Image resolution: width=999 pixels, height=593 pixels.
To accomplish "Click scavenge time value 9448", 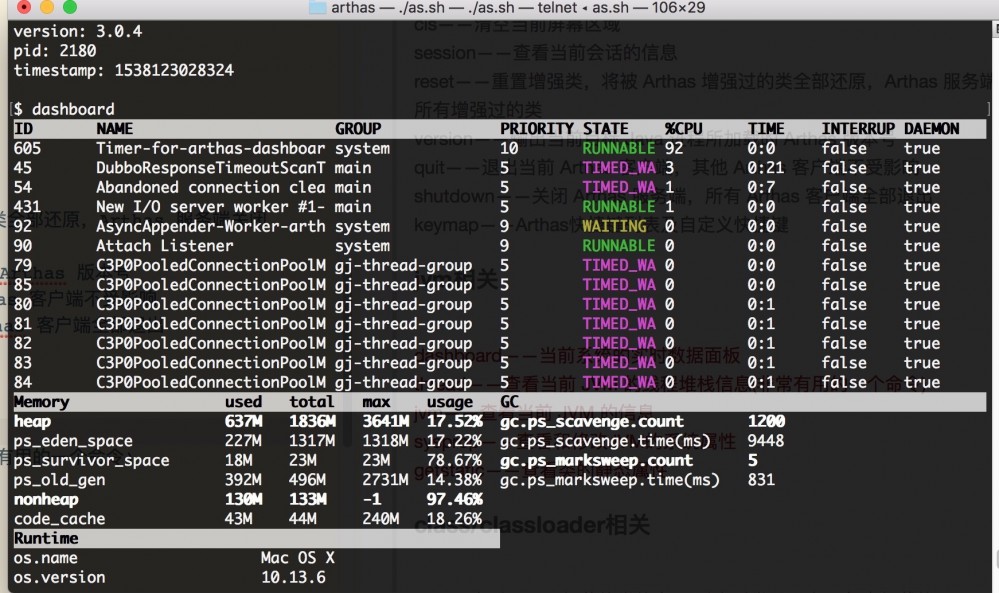I will click(766, 441).
